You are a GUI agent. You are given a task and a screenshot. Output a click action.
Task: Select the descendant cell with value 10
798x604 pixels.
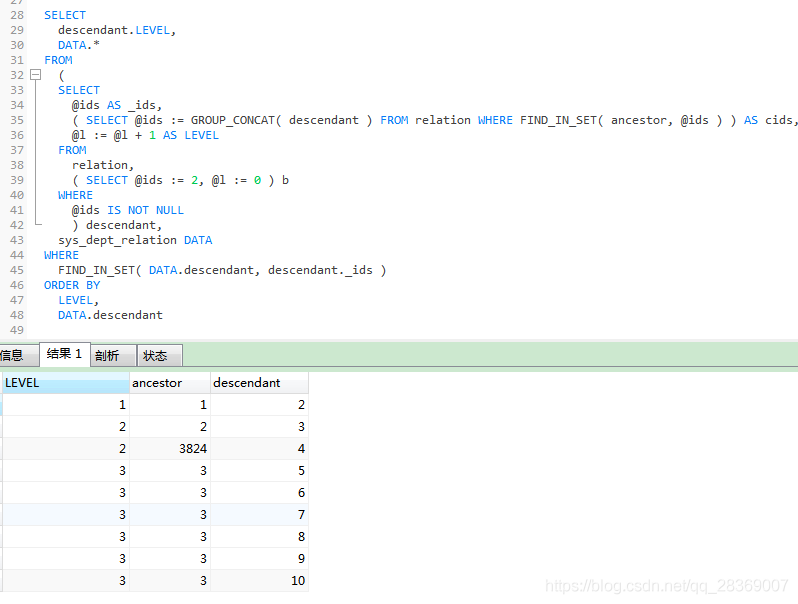(x=259, y=581)
